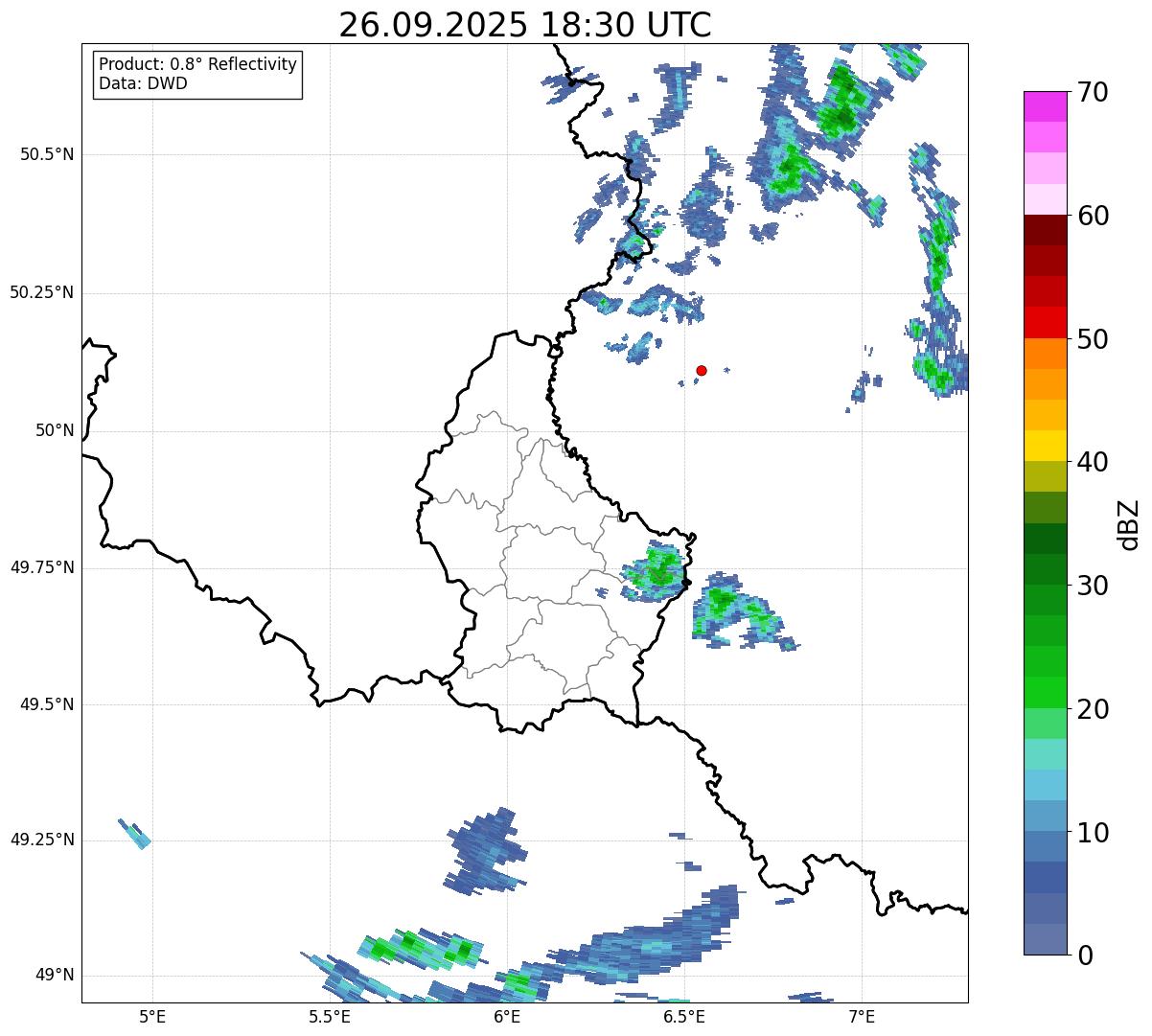The width and height of the screenshot is (1152, 1036).
Task: Click the colorbar 50 tick label
Action: (x=1093, y=339)
